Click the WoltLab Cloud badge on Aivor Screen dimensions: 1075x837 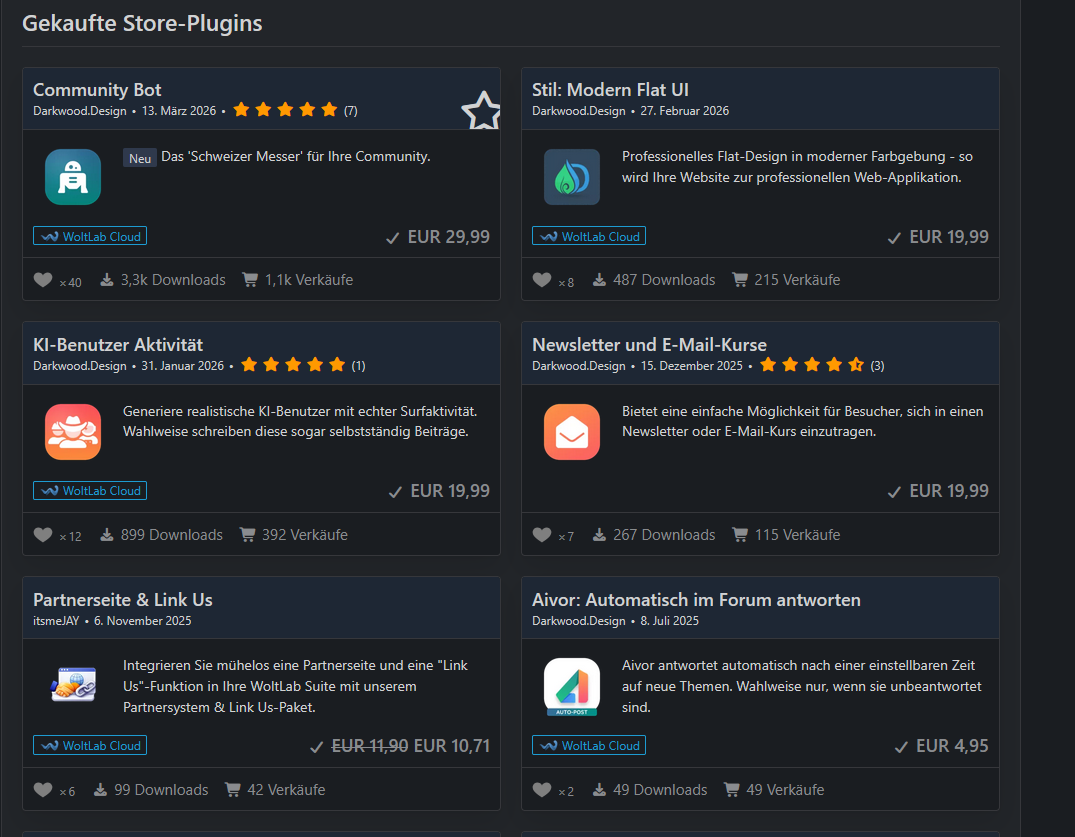(589, 745)
